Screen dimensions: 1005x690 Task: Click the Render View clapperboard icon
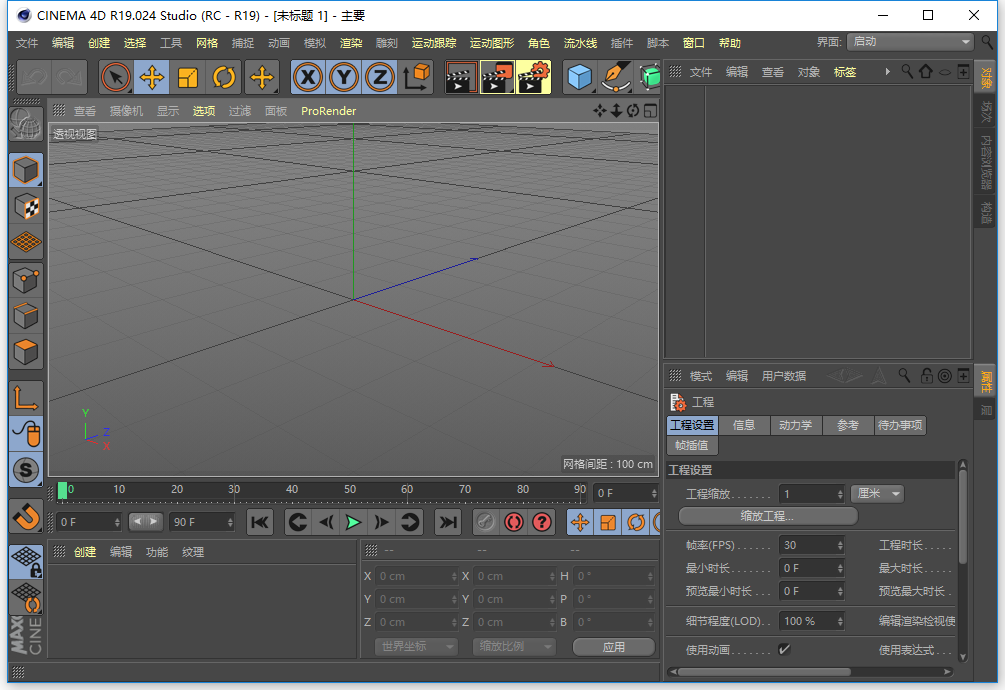461,78
